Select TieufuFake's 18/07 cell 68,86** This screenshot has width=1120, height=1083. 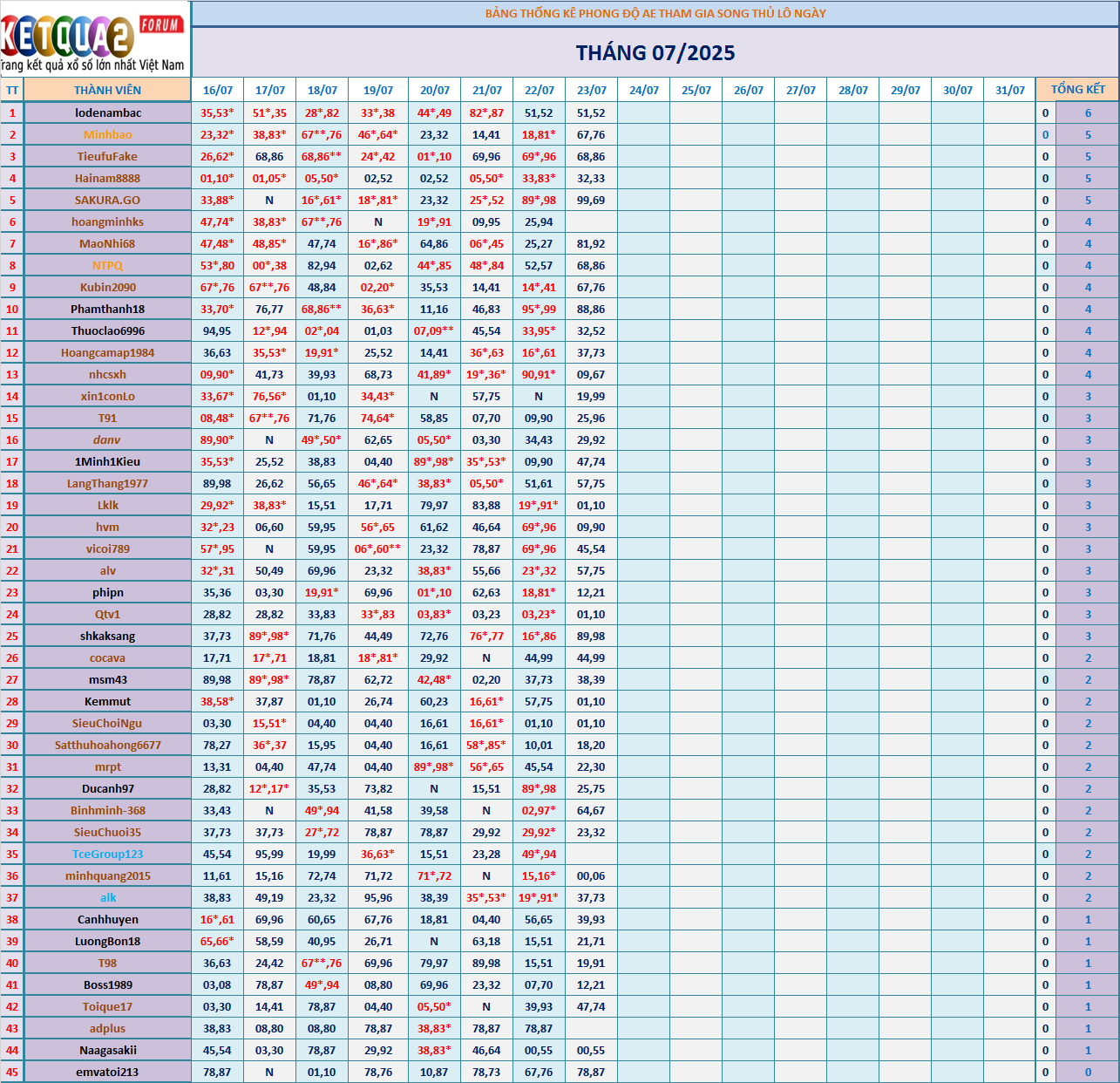point(322,156)
